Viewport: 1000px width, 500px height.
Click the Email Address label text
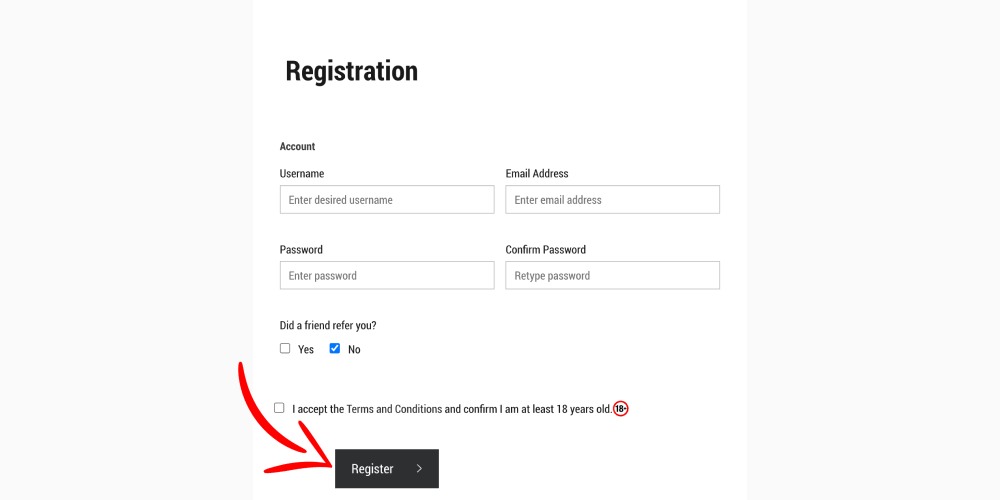[537, 173]
